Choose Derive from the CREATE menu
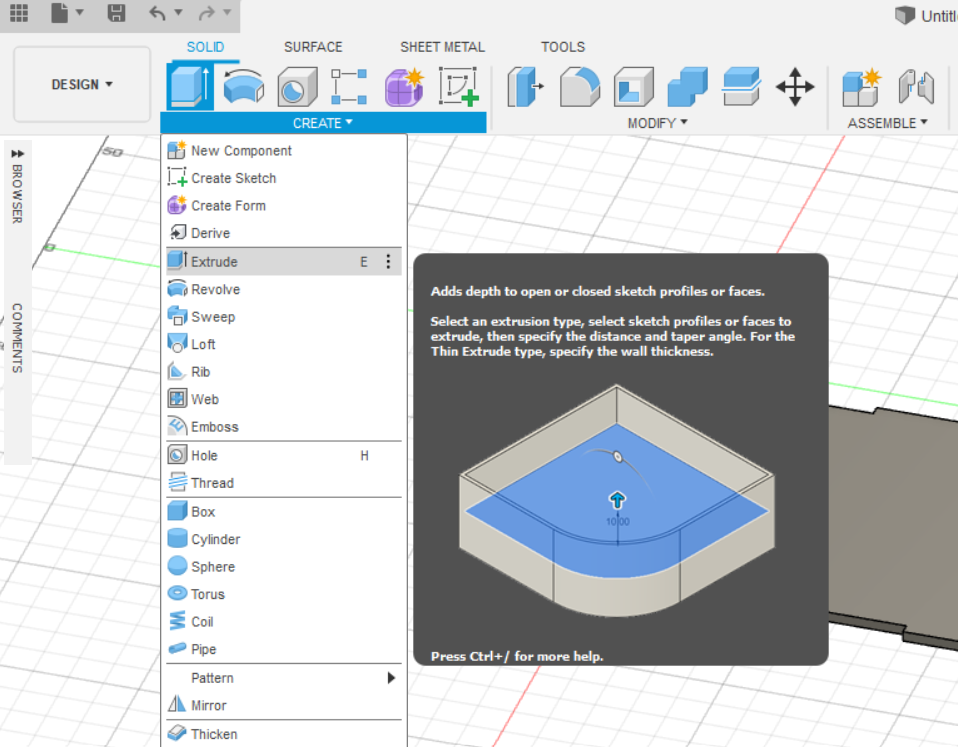Viewport: 958px width, 747px height. point(284,233)
